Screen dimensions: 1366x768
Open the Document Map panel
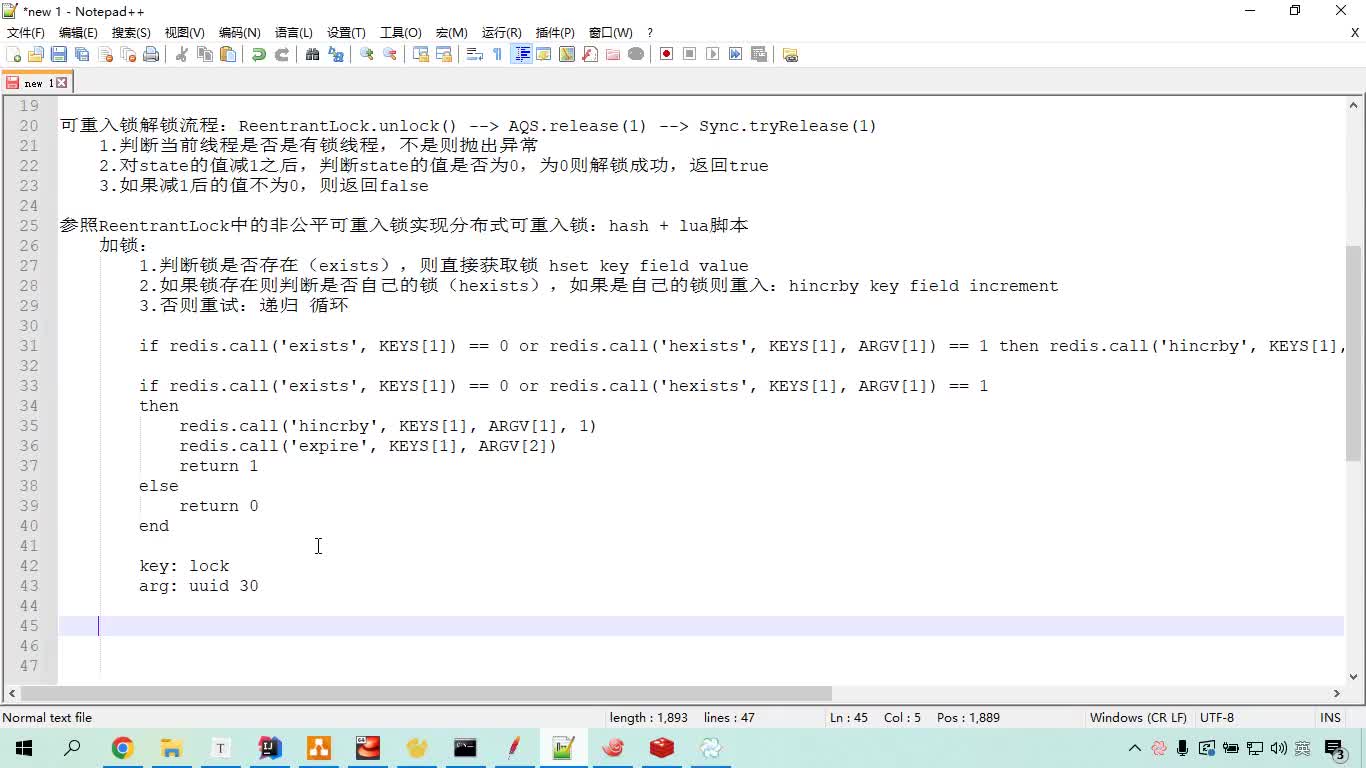point(567,55)
